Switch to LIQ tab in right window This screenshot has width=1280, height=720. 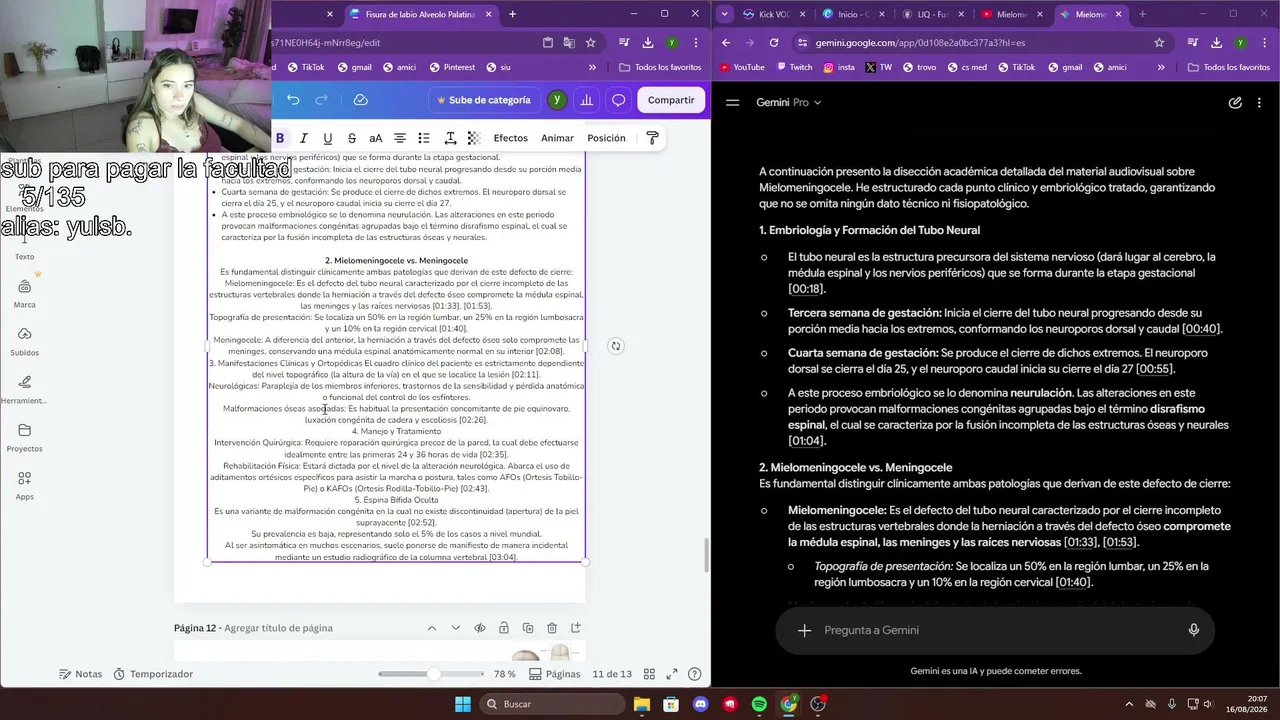pyautogui.click(x=932, y=14)
